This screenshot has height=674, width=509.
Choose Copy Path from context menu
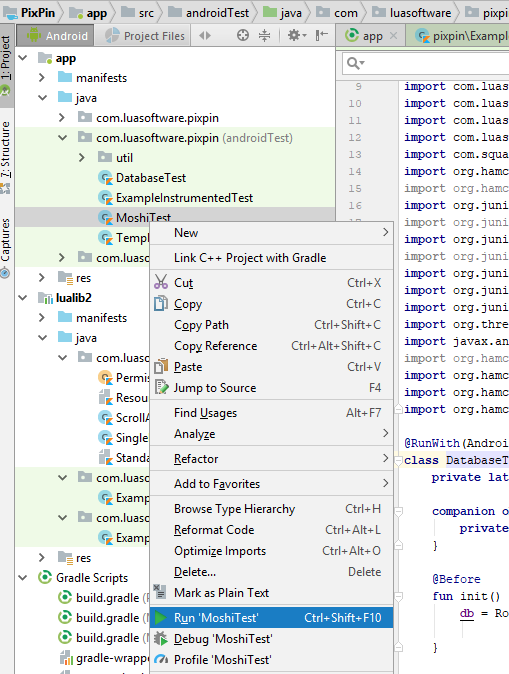[x=272, y=325]
